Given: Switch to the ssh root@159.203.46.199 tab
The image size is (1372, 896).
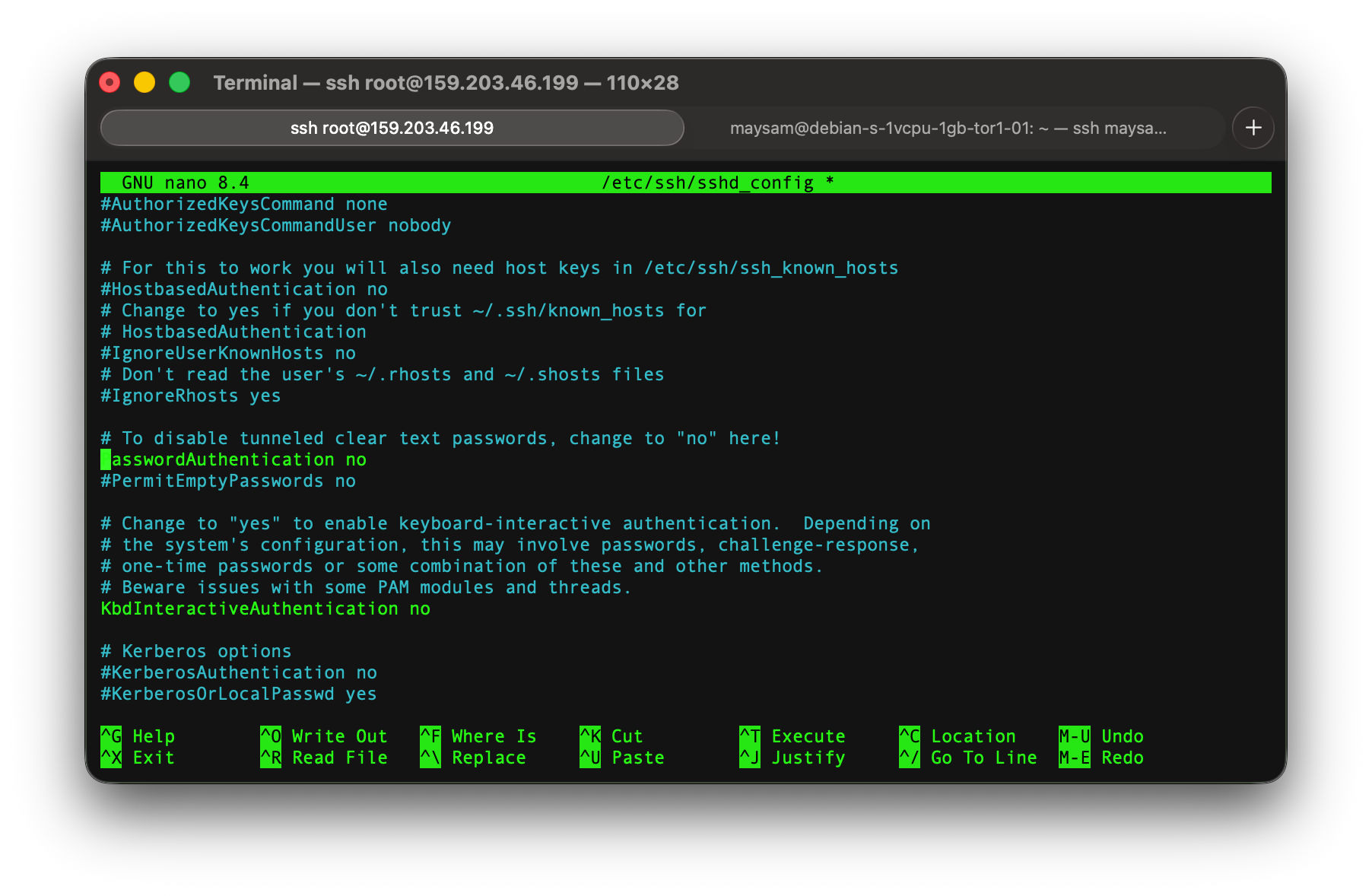Looking at the screenshot, I should pos(392,128).
